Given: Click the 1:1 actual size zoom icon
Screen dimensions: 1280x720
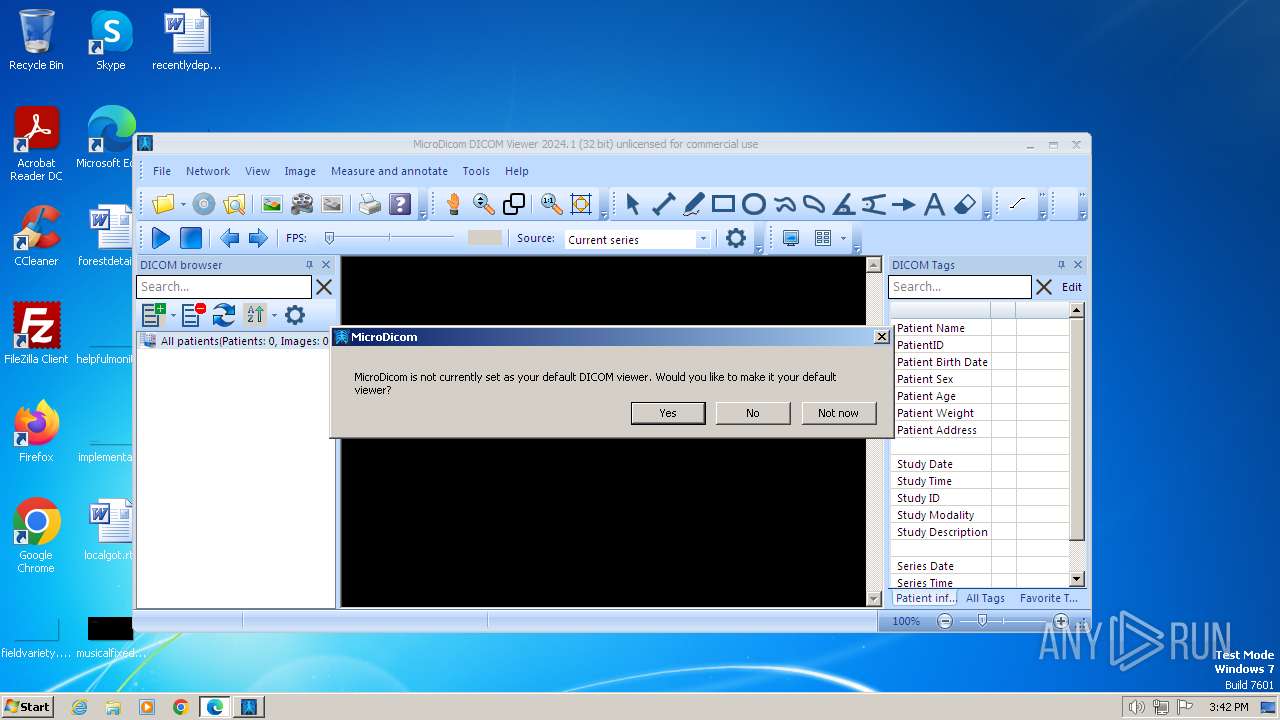Looking at the screenshot, I should click(x=551, y=204).
